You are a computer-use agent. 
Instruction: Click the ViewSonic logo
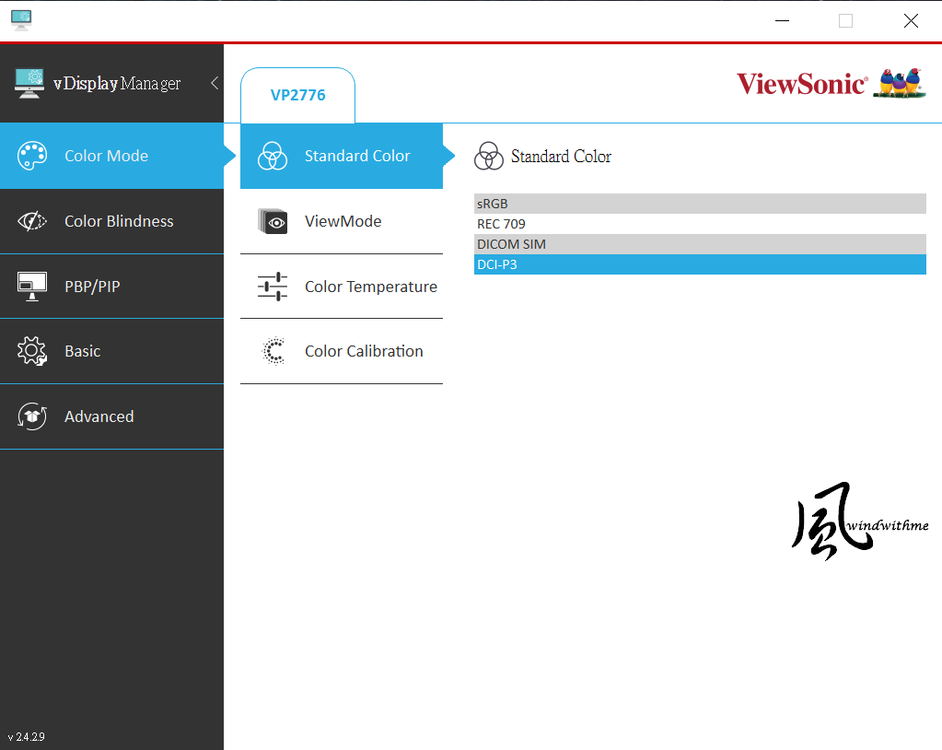pos(801,83)
